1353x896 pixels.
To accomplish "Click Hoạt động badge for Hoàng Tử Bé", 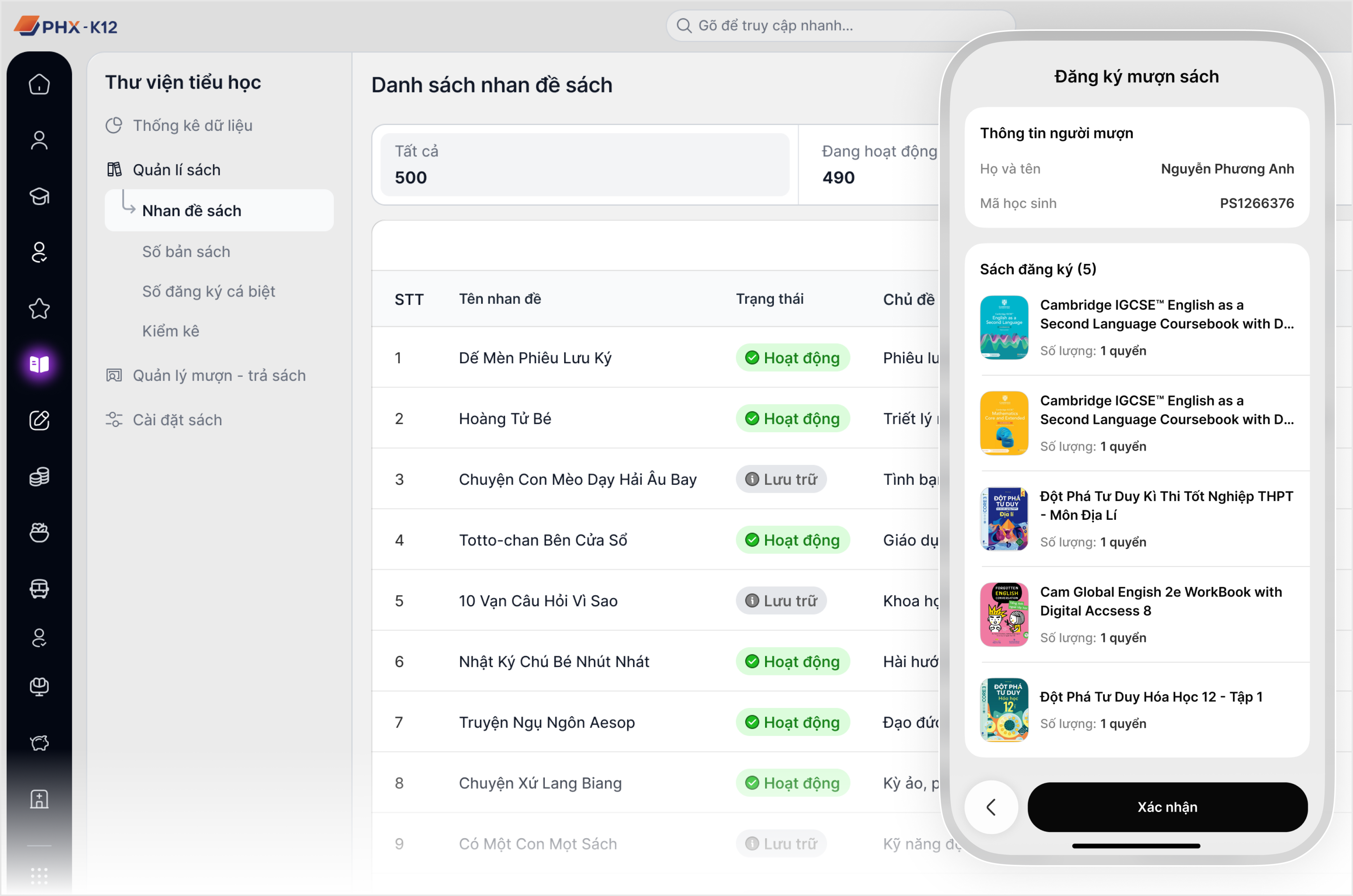I will click(x=792, y=418).
